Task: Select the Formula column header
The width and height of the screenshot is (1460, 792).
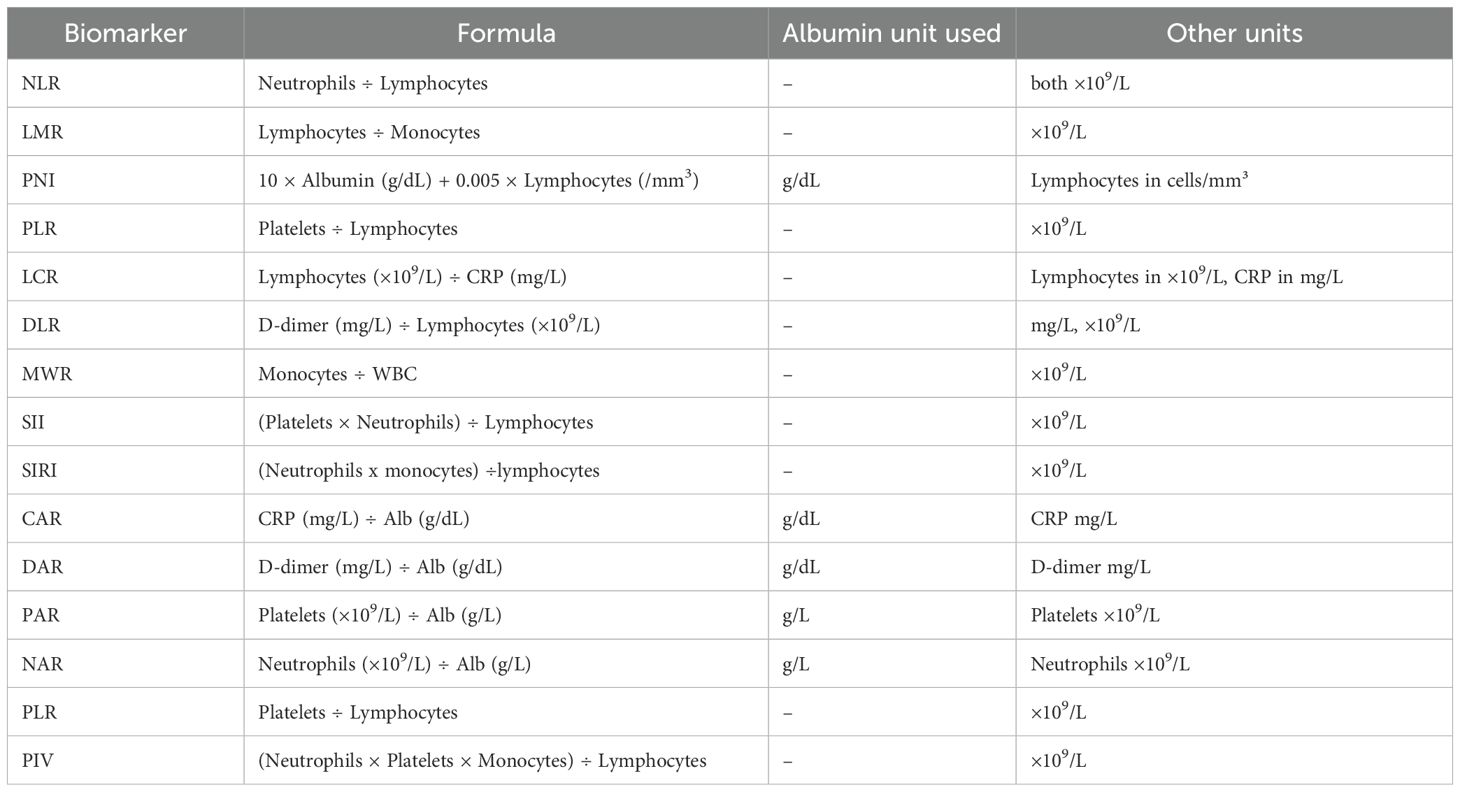Action: coord(506,33)
